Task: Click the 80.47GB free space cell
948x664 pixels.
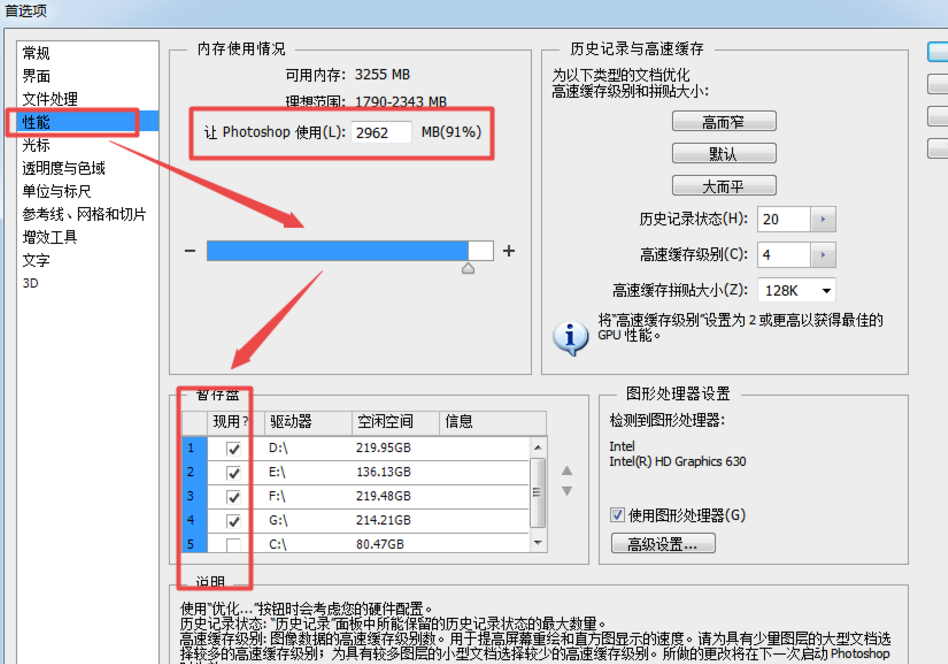Action: click(380, 544)
